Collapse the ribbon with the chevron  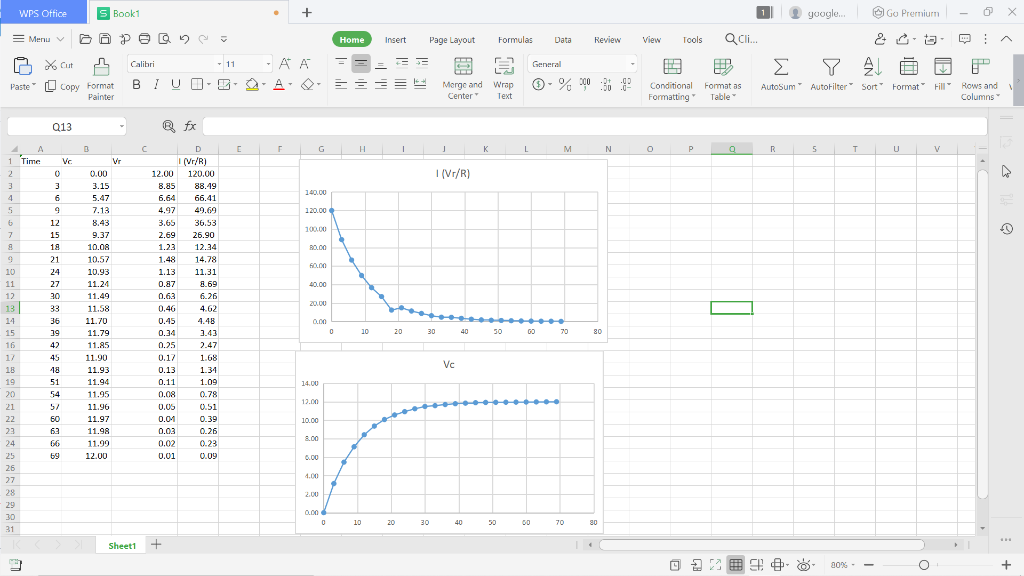pyautogui.click(x=1006, y=39)
